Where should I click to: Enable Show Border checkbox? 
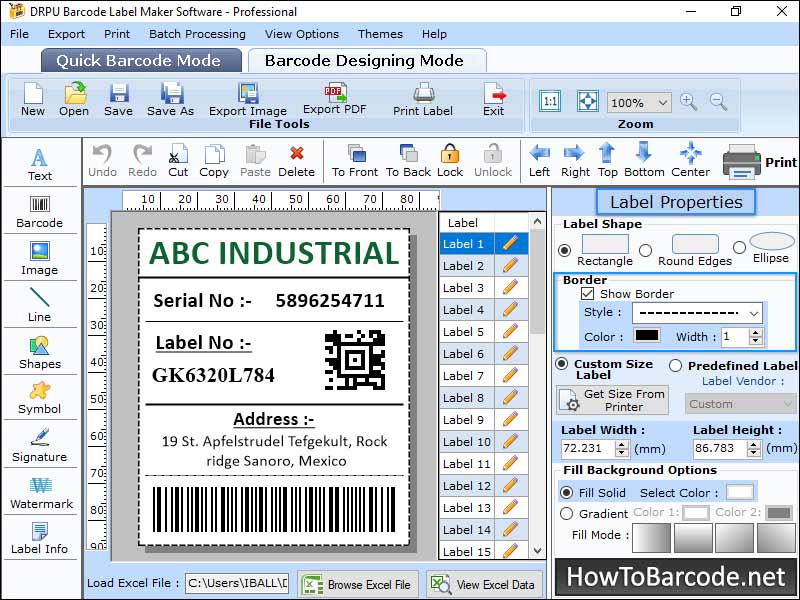pos(590,293)
